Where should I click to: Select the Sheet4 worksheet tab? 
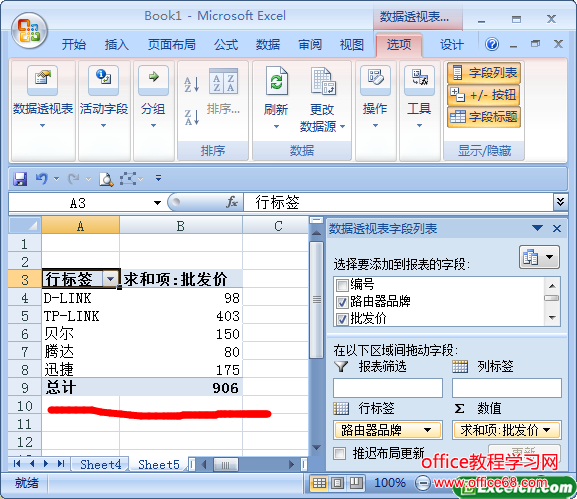(x=100, y=464)
